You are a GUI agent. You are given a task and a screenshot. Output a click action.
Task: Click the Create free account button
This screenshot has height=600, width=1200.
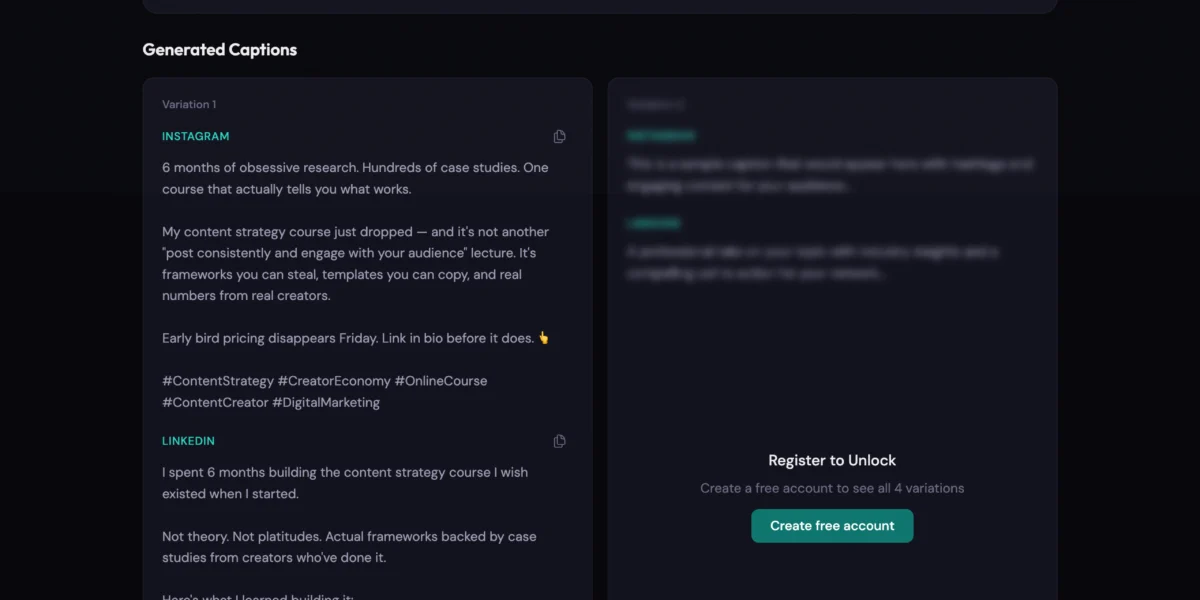tap(832, 526)
